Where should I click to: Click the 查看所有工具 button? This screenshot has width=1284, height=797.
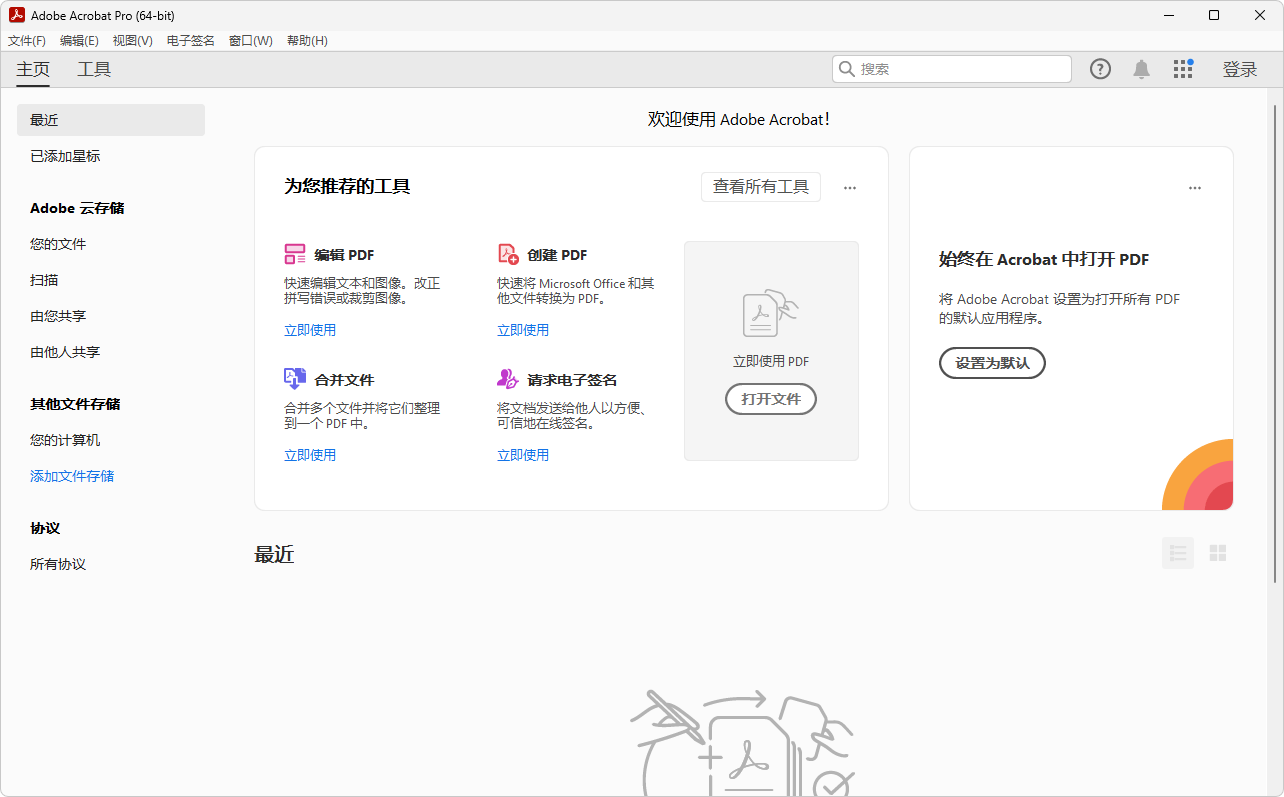(760, 187)
